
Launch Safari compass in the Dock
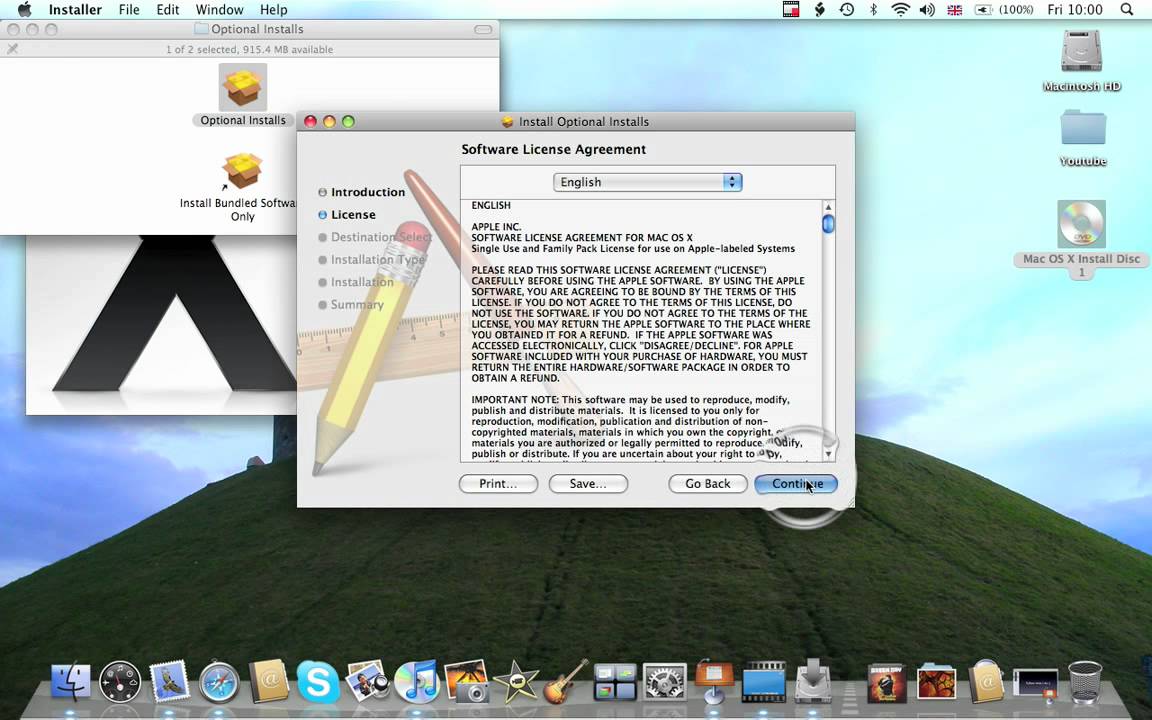219,683
